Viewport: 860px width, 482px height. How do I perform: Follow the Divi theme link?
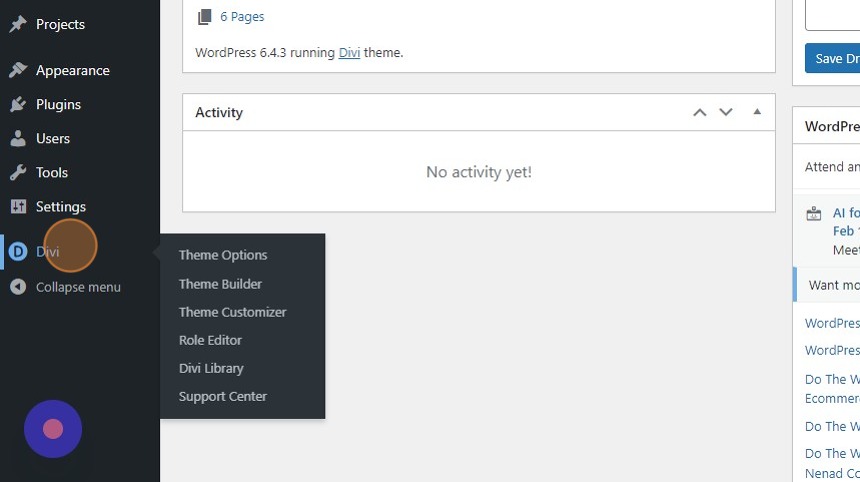(x=349, y=53)
